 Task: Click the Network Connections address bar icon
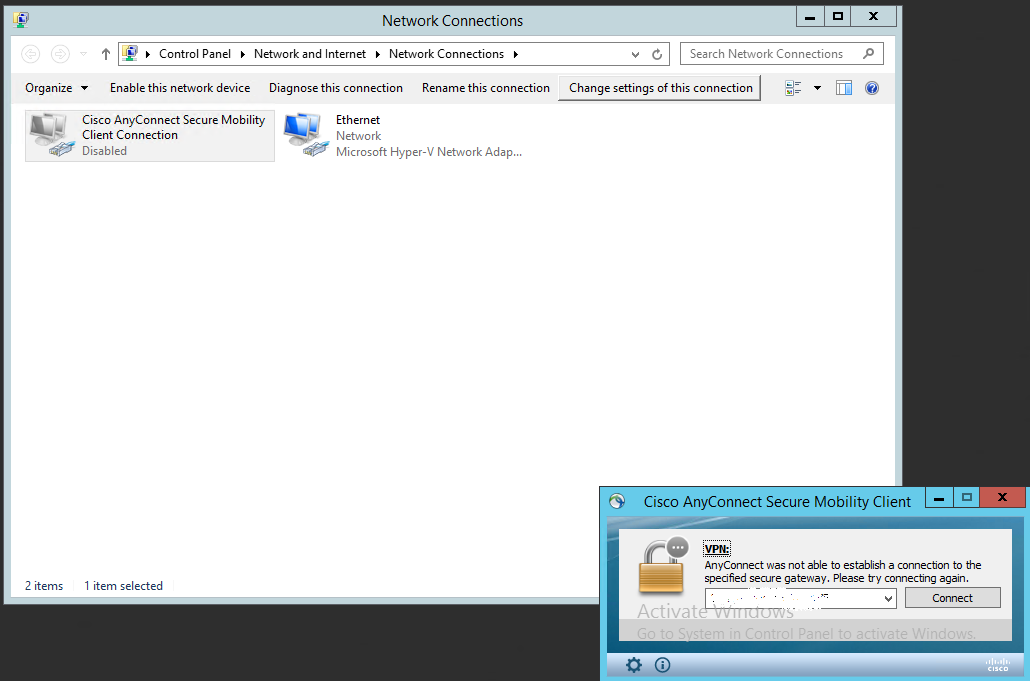[130, 53]
